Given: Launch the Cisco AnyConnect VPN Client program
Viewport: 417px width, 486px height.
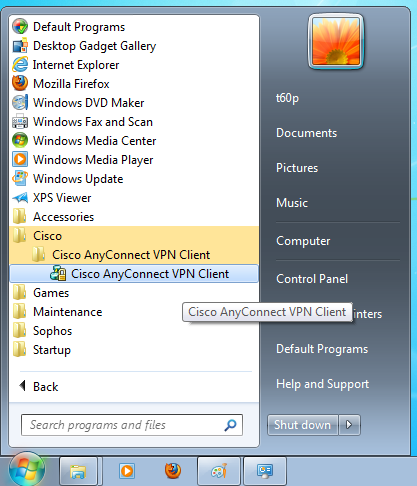Looking at the screenshot, I should tap(134, 274).
